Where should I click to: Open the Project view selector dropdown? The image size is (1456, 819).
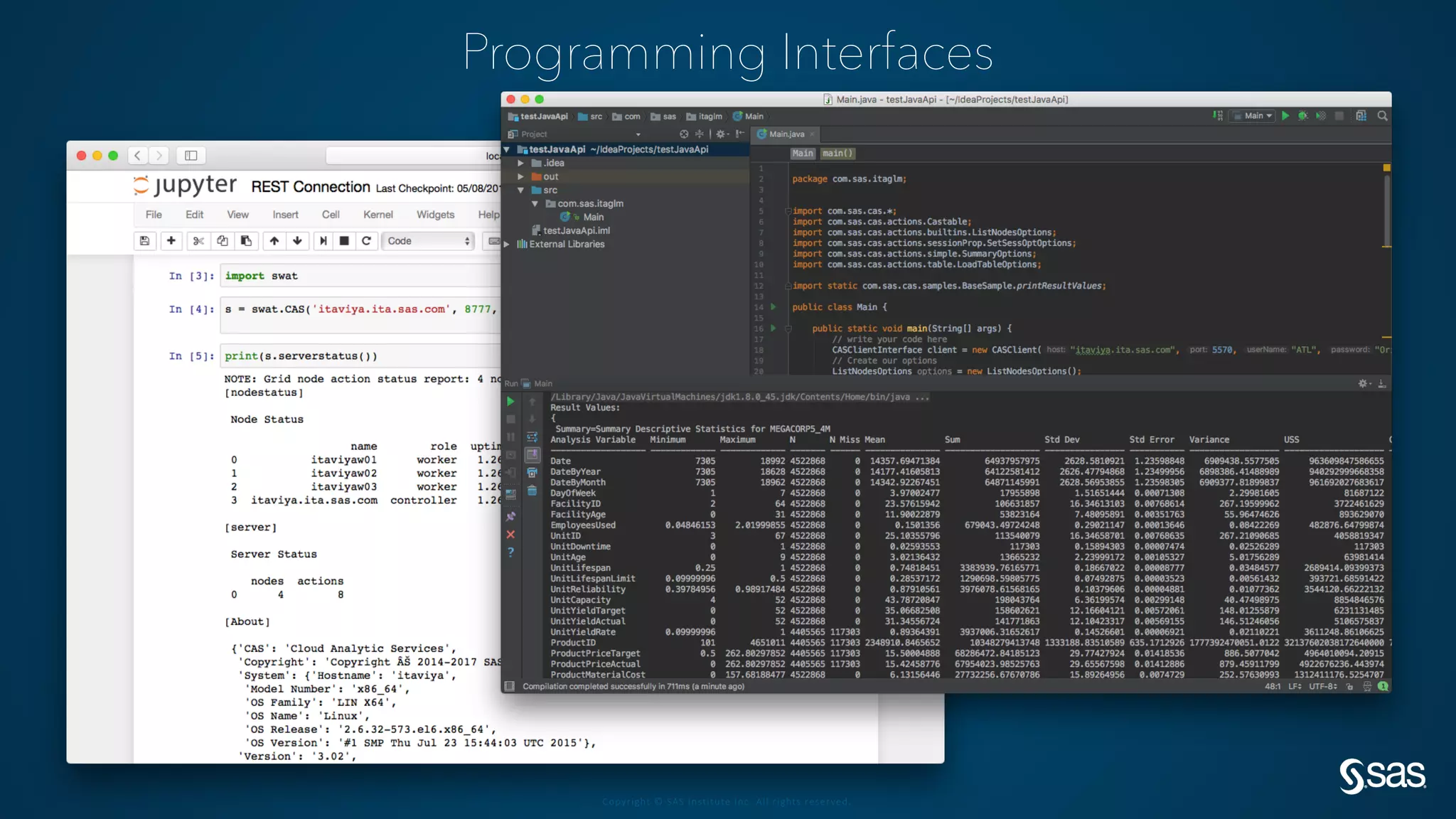click(x=638, y=134)
